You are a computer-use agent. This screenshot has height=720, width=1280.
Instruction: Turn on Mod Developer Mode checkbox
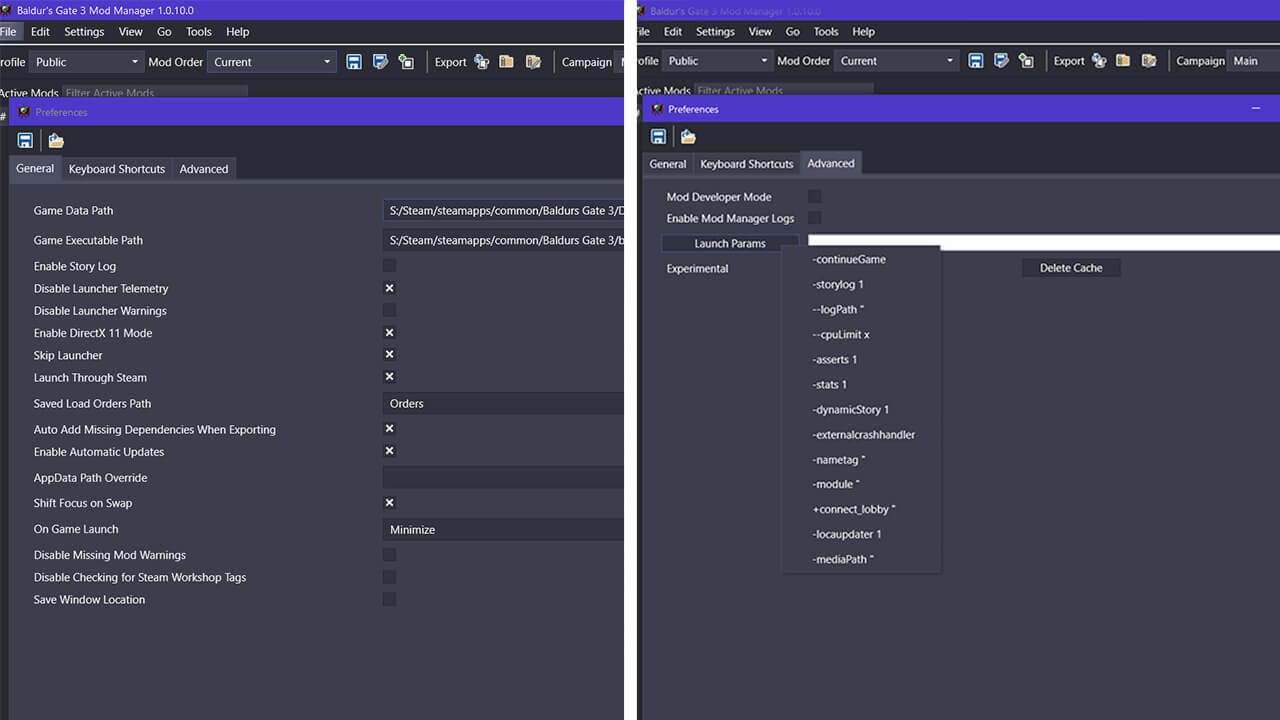click(814, 197)
